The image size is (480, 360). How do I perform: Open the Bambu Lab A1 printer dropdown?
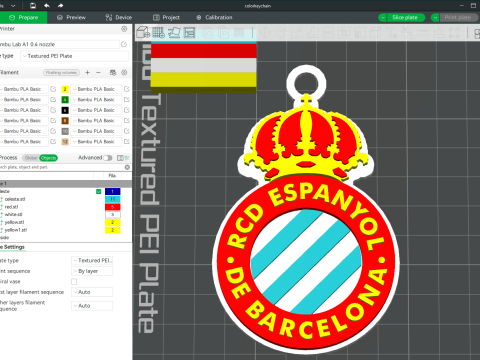click(x=58, y=44)
